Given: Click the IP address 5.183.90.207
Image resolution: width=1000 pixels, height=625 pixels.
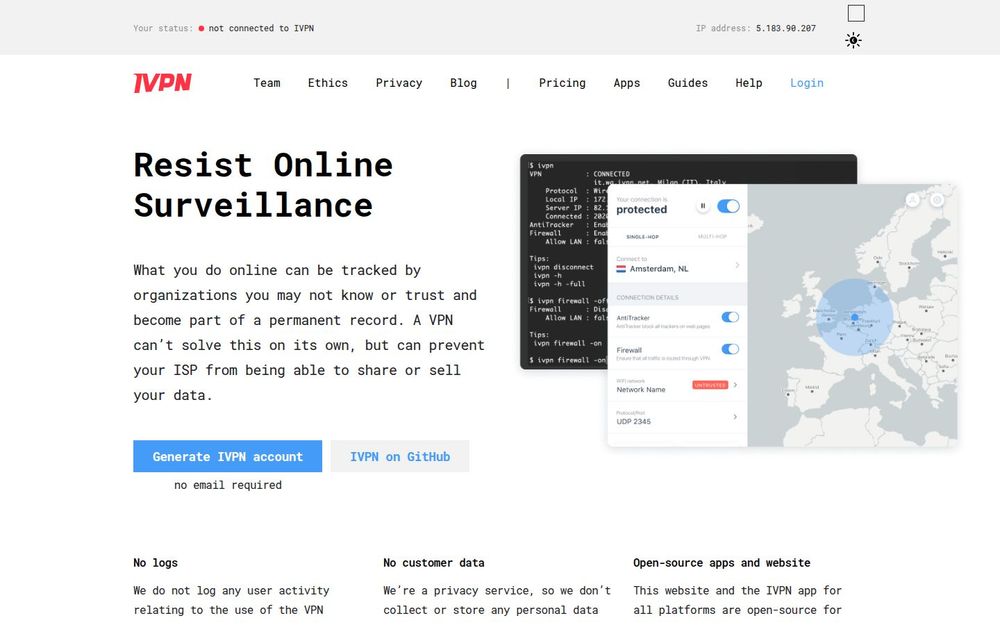Looking at the screenshot, I should coord(786,28).
